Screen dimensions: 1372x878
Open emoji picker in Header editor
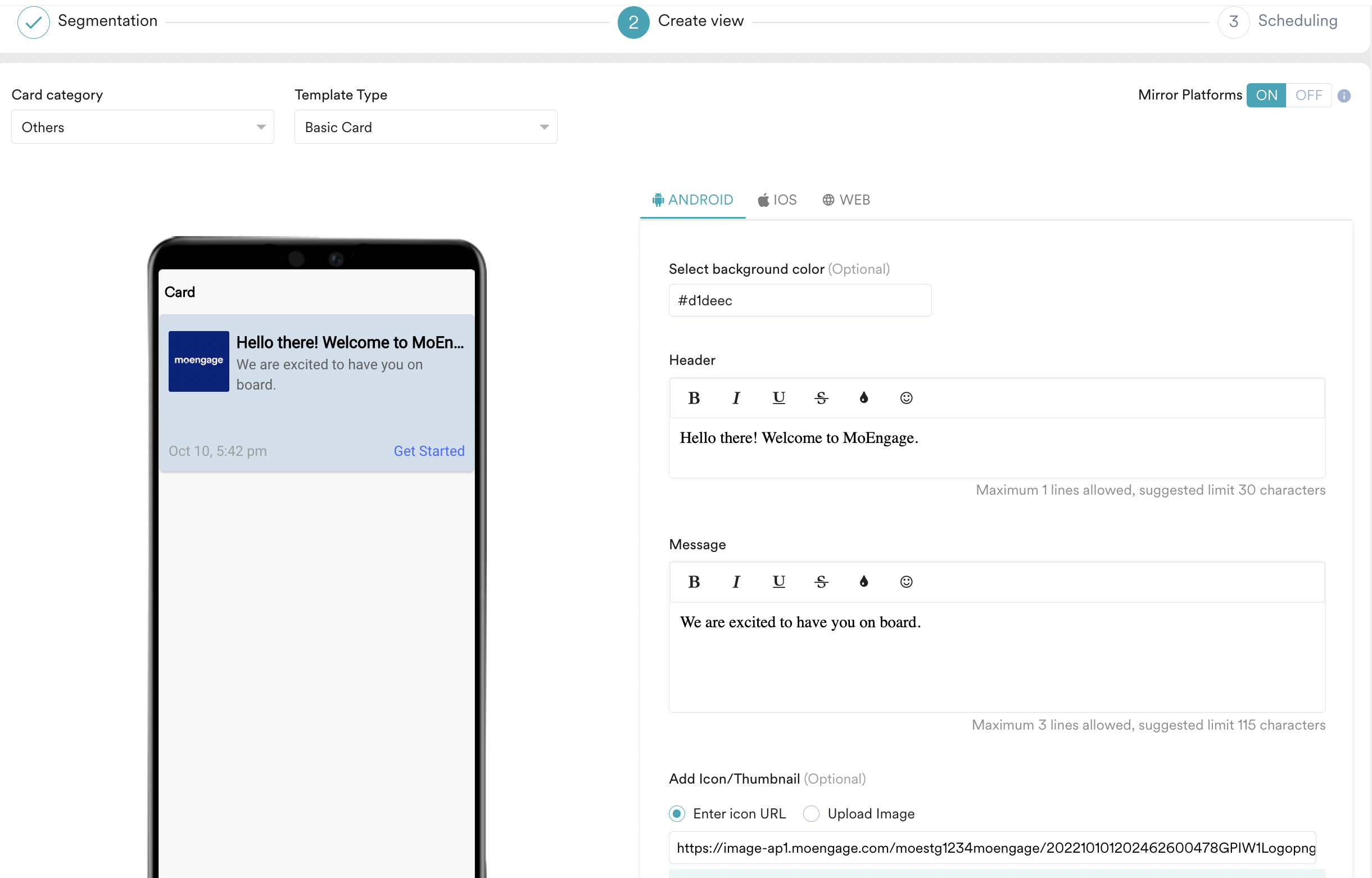[x=905, y=398]
